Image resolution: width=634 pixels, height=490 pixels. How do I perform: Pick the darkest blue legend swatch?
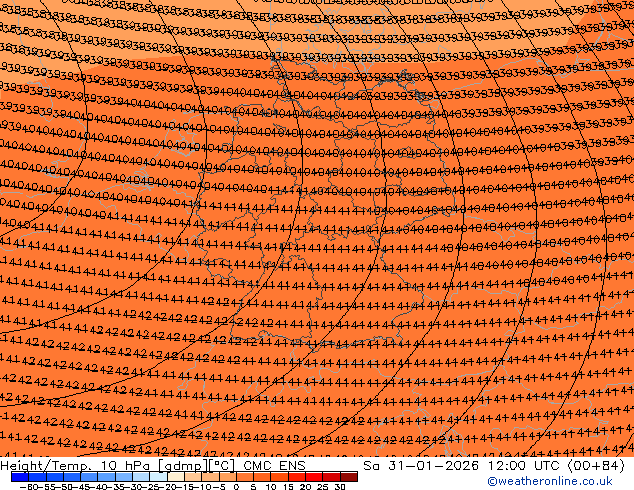[19, 477]
